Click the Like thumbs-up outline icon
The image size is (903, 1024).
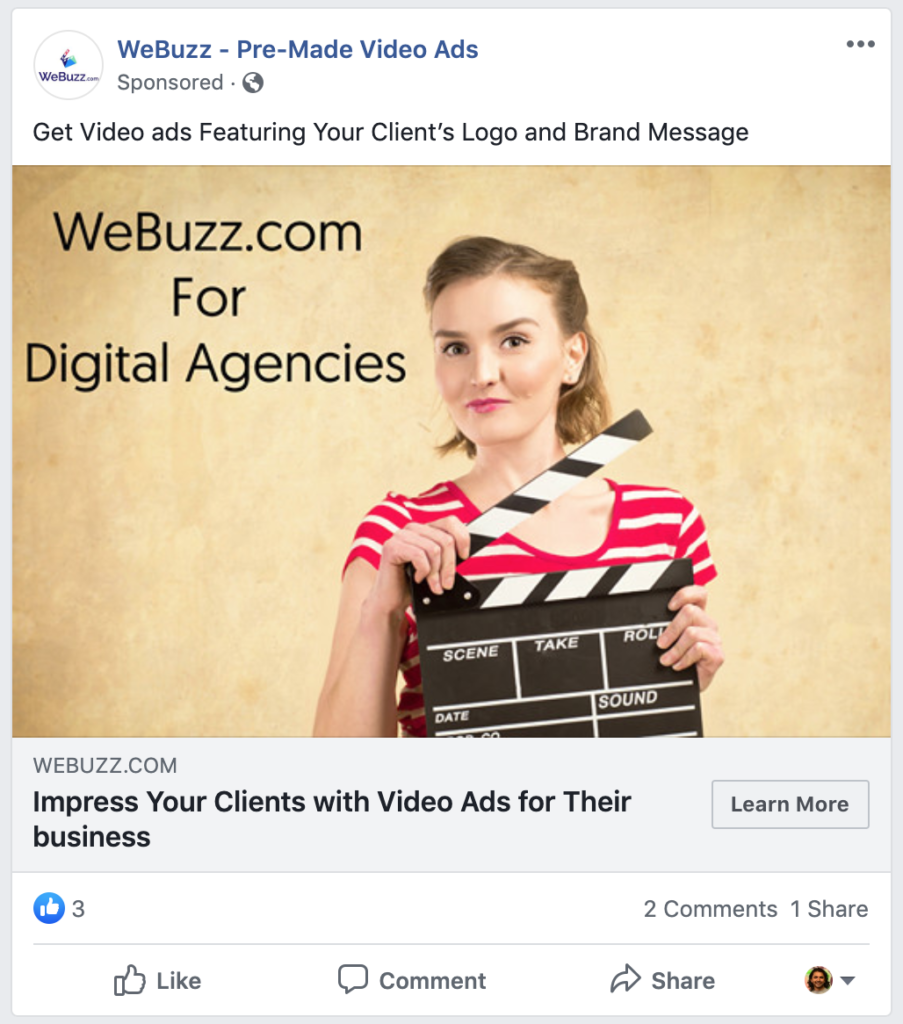[129, 980]
